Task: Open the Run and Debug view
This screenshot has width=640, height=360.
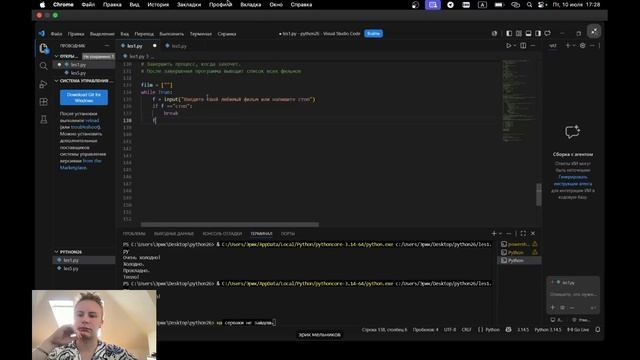Action: click(43, 84)
